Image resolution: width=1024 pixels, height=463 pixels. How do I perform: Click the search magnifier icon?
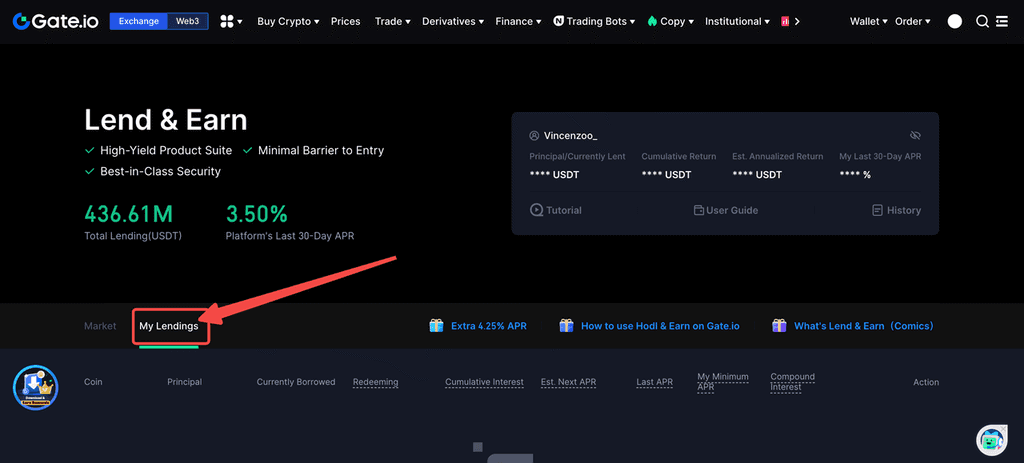point(982,21)
